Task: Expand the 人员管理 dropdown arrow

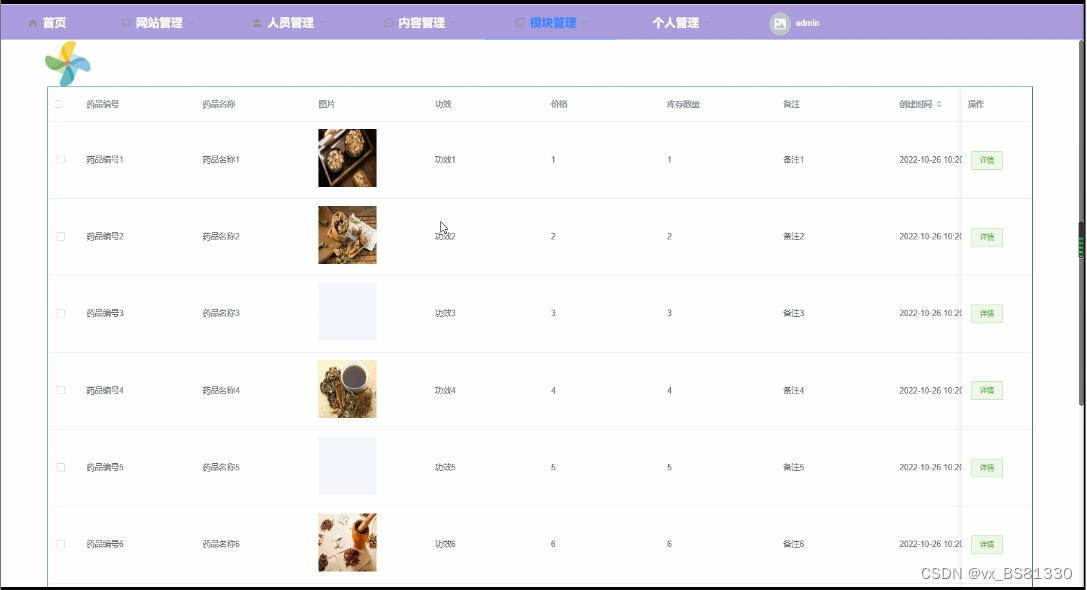Action: click(x=322, y=23)
